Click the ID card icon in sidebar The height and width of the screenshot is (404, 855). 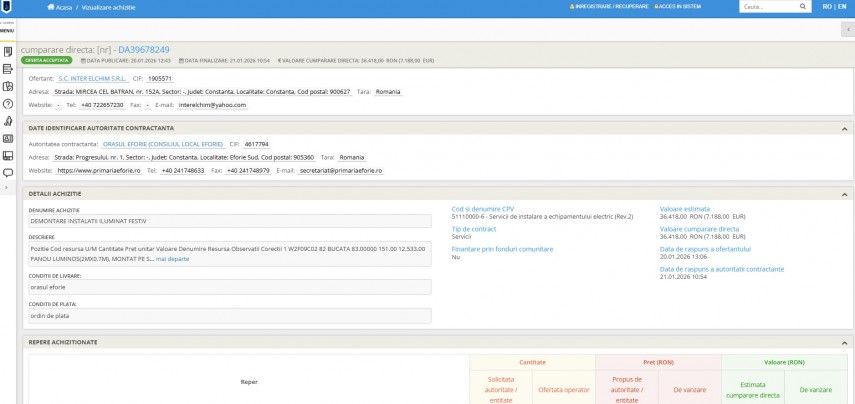click(x=7, y=137)
